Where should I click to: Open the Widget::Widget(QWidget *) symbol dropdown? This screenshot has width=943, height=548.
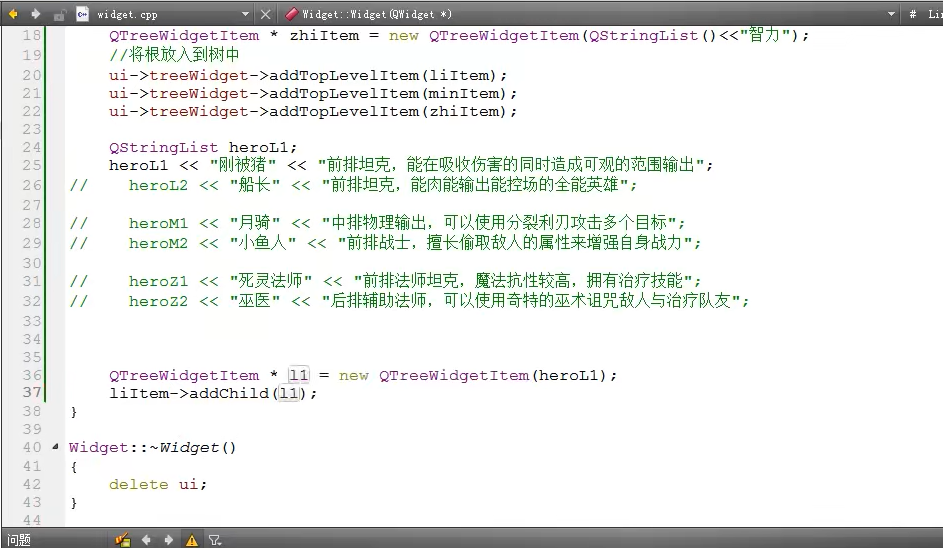click(891, 14)
